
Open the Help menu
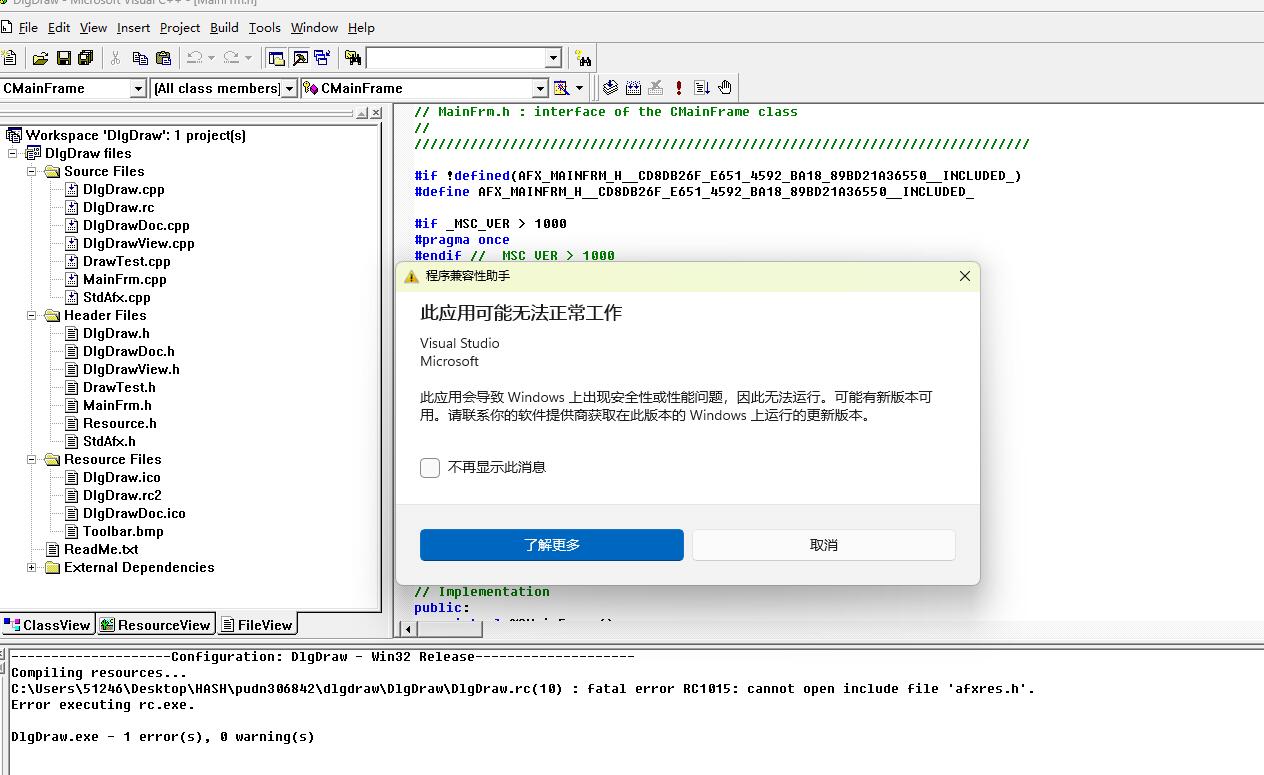(361, 28)
